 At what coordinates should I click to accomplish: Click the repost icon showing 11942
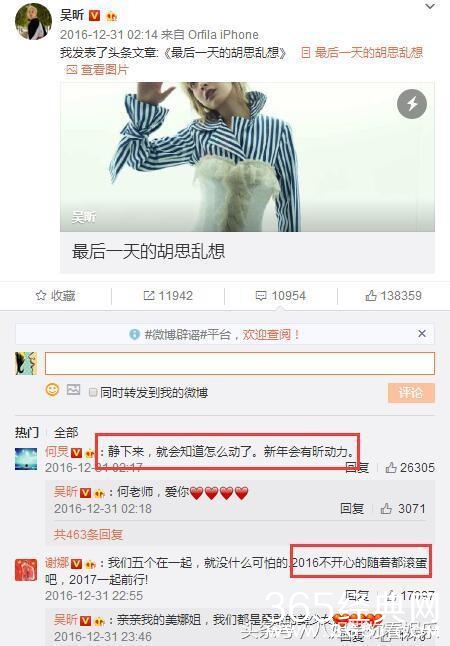(x=149, y=295)
